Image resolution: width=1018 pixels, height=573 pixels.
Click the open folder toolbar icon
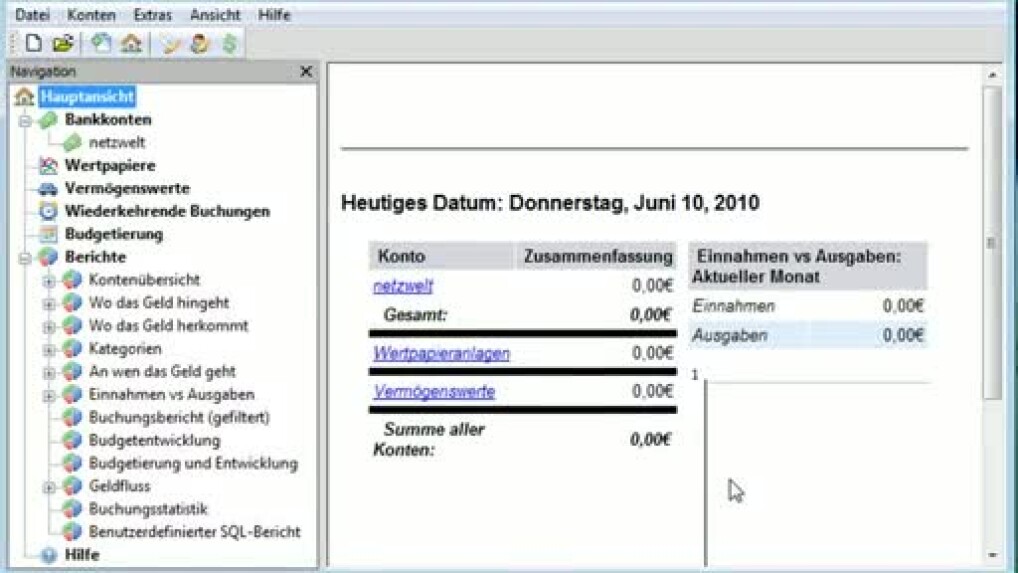63,43
